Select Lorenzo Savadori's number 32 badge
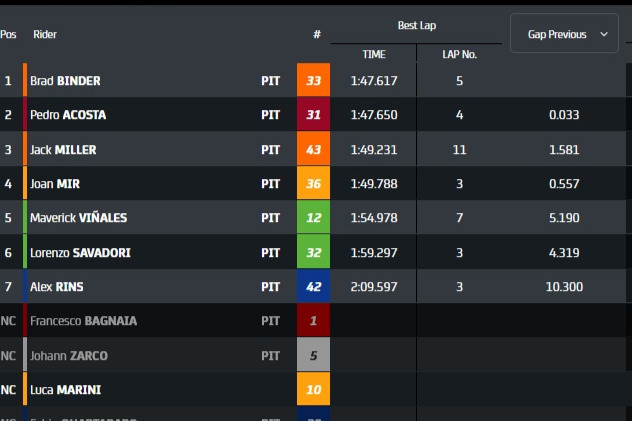The image size is (632, 421). [313, 252]
